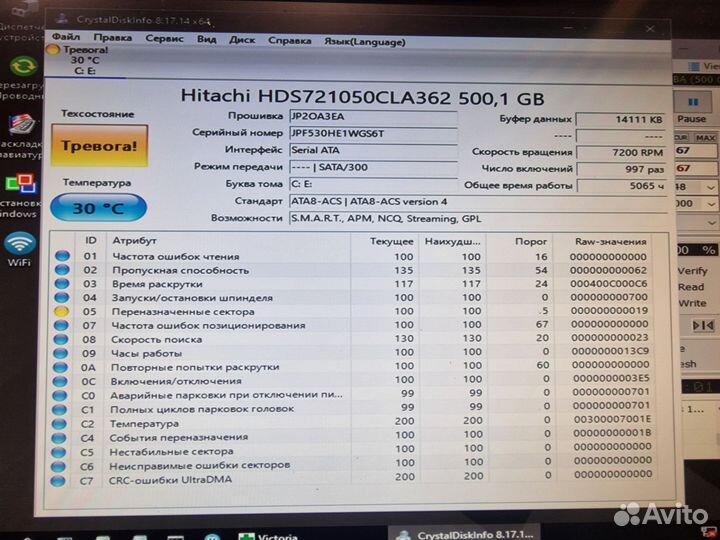Select the Переназначенные сектора row
Viewport: 720px width, 540px height.
pos(353,311)
